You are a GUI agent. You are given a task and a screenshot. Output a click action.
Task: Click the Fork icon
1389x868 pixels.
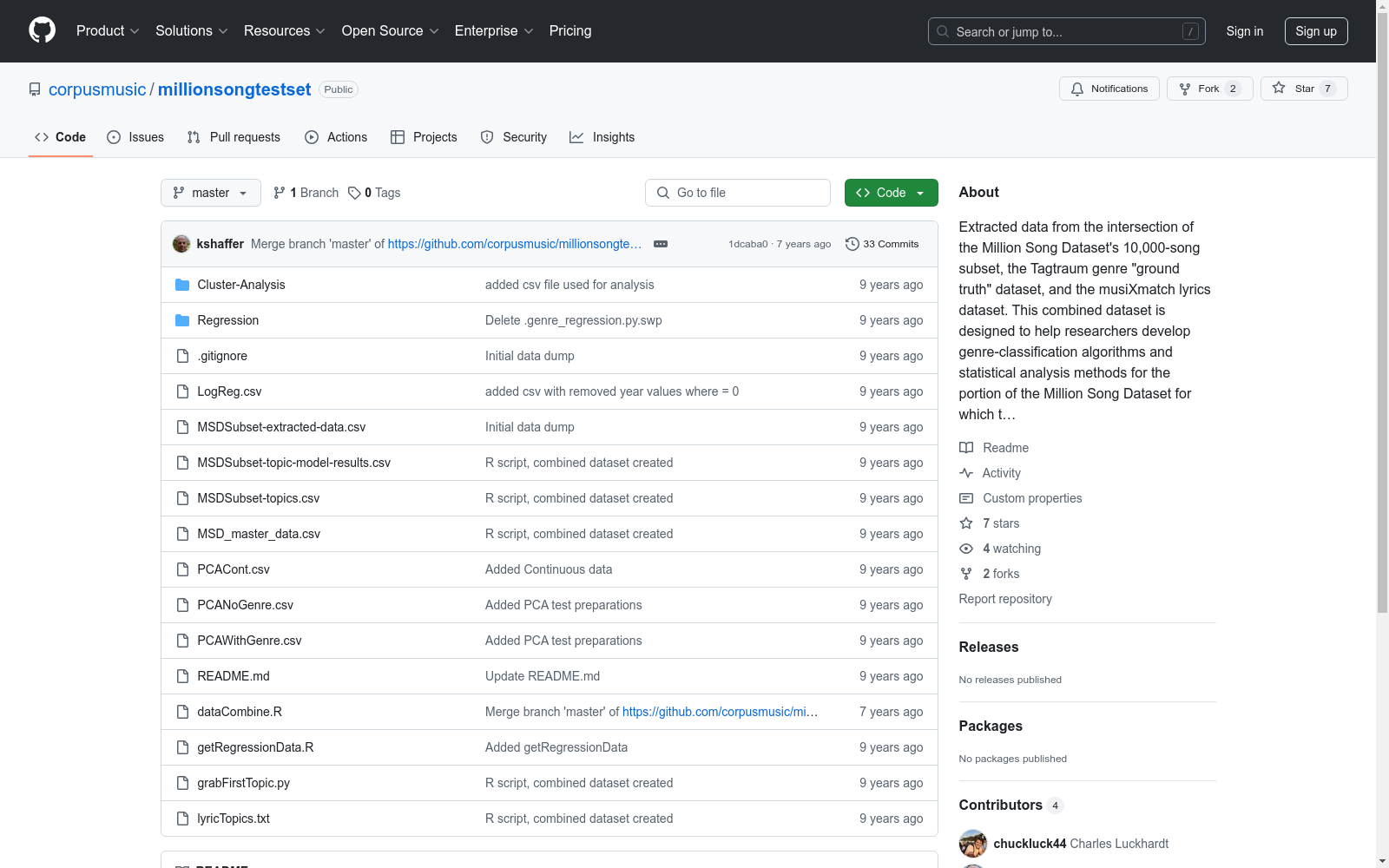point(1185,89)
